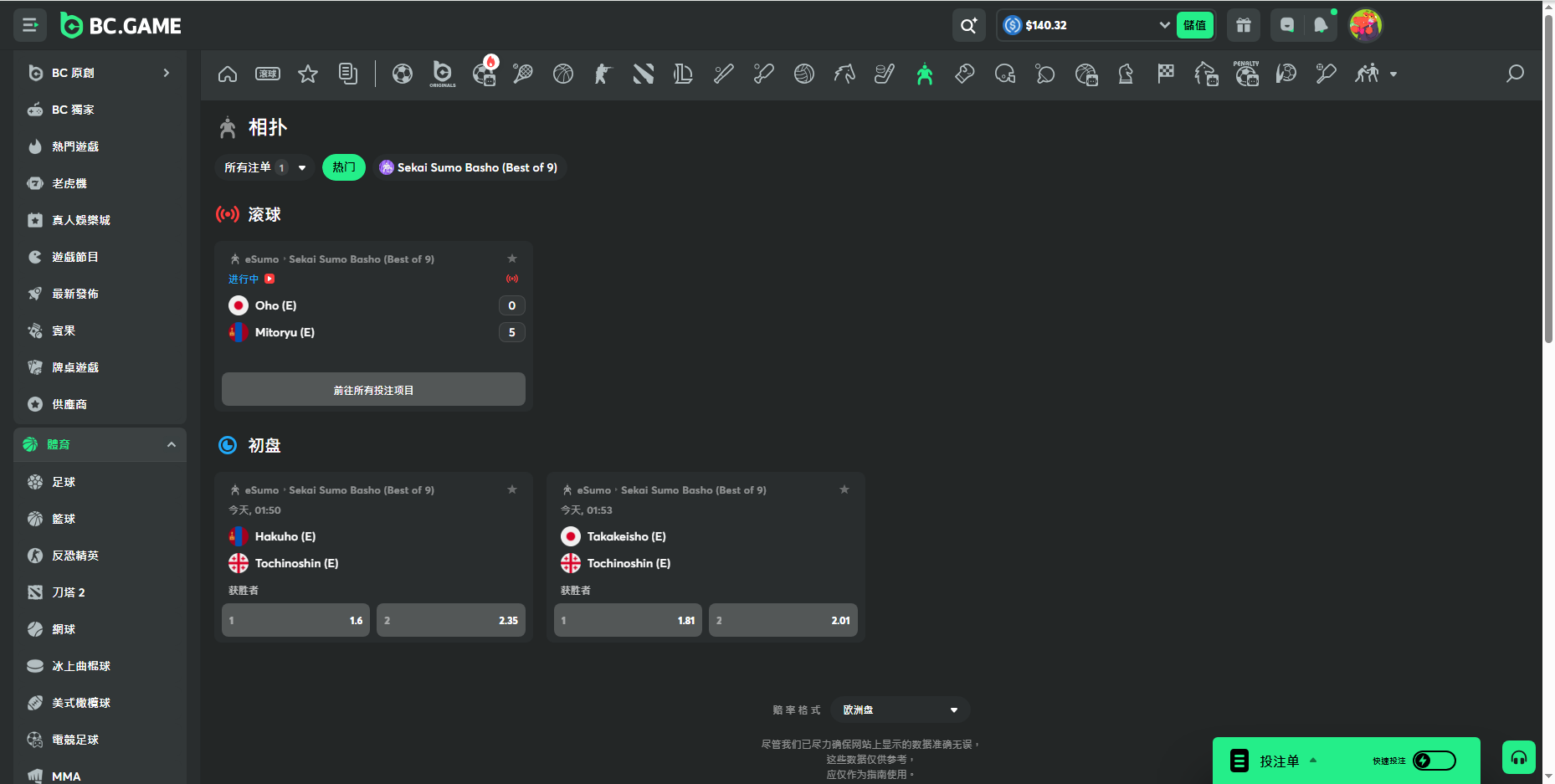Open the odds format dropdown
Screen dimensions: 1555x784
901,710
